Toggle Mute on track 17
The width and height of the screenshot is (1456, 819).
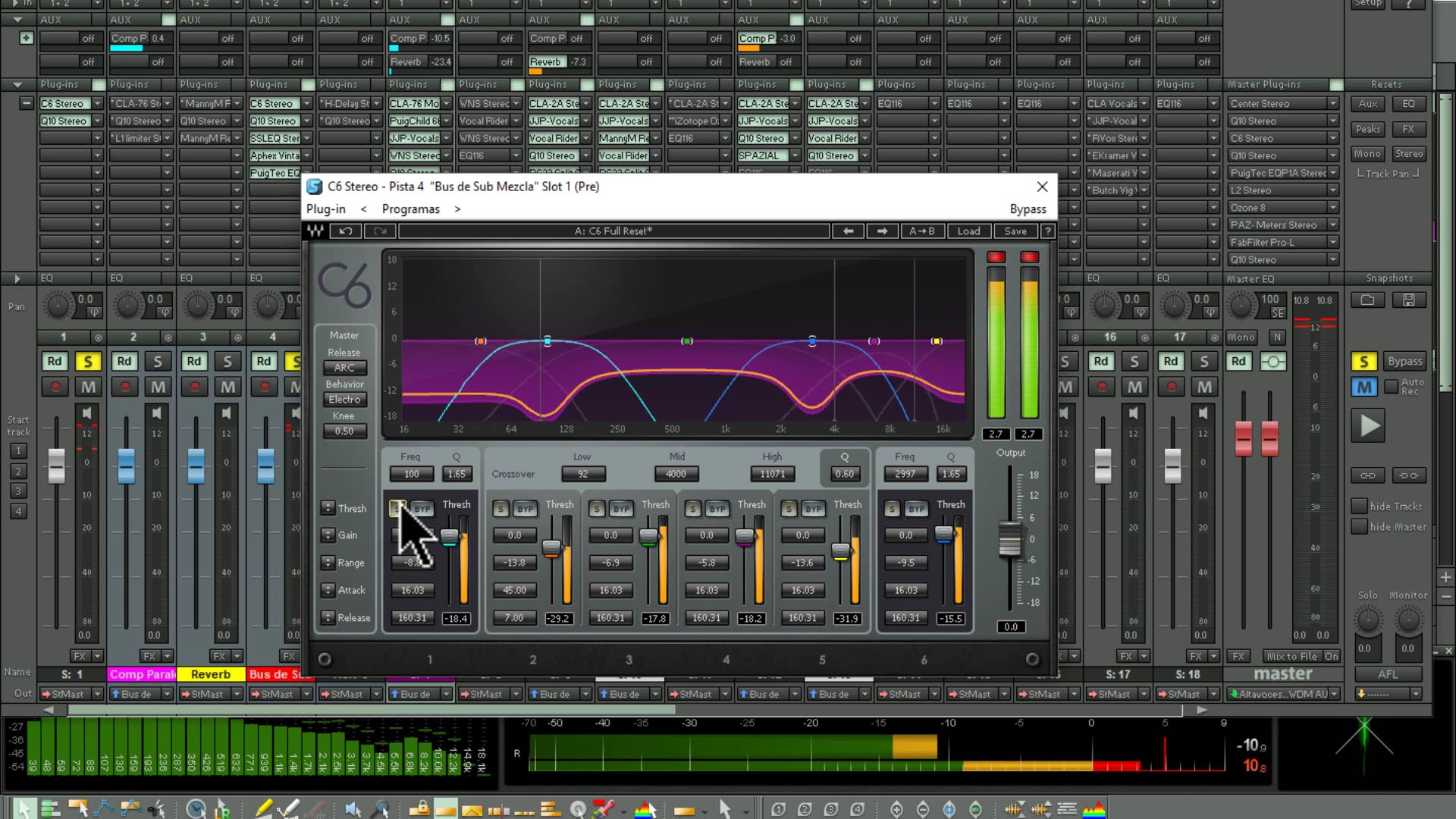tap(1204, 388)
